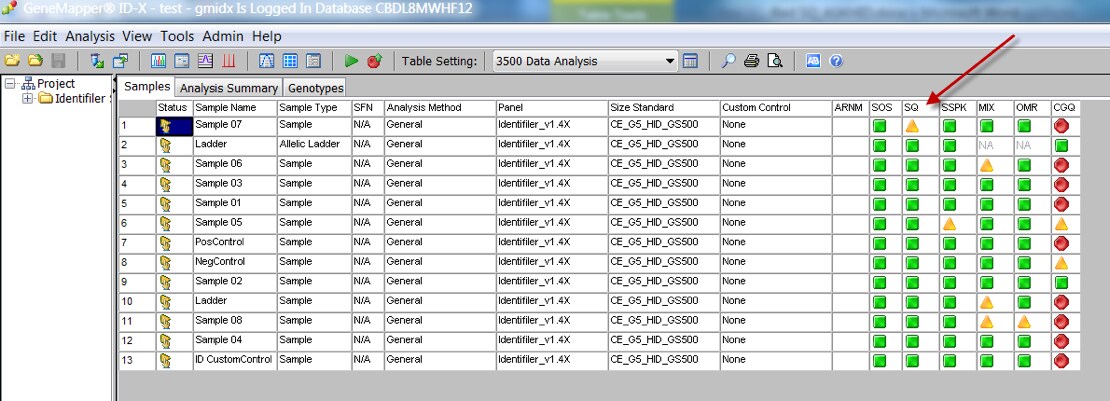Viewport: 1110px width, 401px height.
Task: Click the 'Sample 04' name cell
Action: coord(235,339)
